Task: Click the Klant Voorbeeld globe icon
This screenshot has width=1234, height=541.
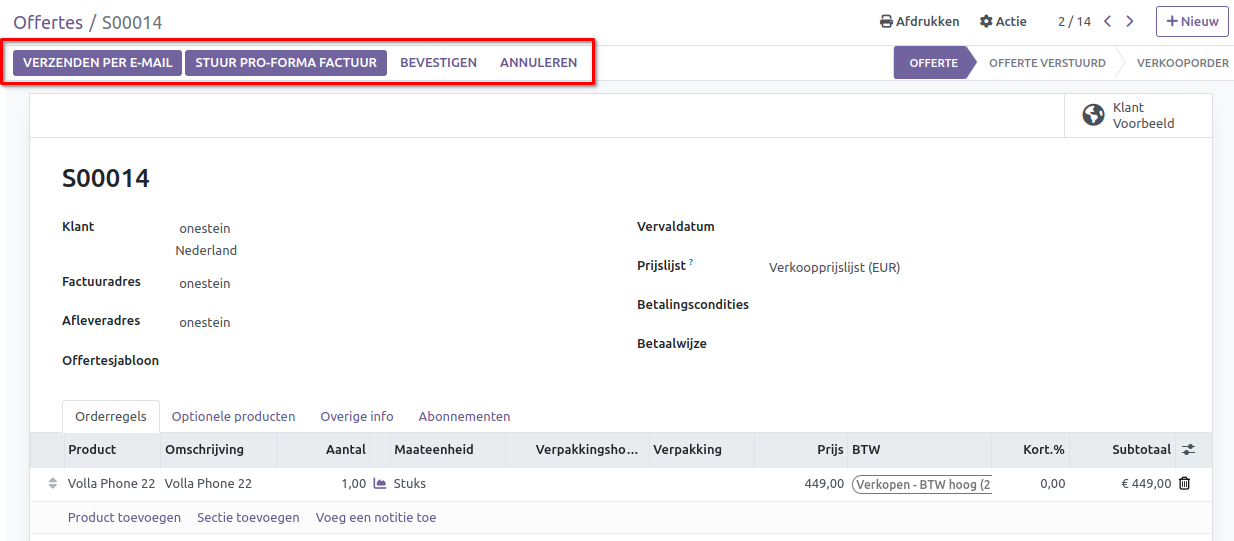Action: 1093,116
